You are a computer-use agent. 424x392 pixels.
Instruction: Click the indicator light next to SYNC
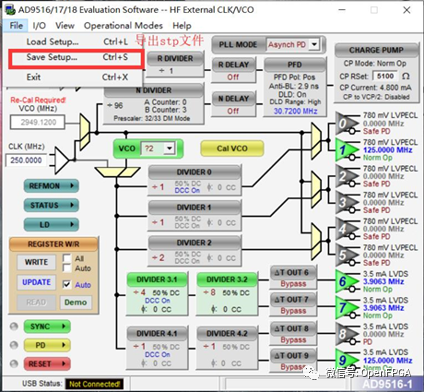[14, 326]
